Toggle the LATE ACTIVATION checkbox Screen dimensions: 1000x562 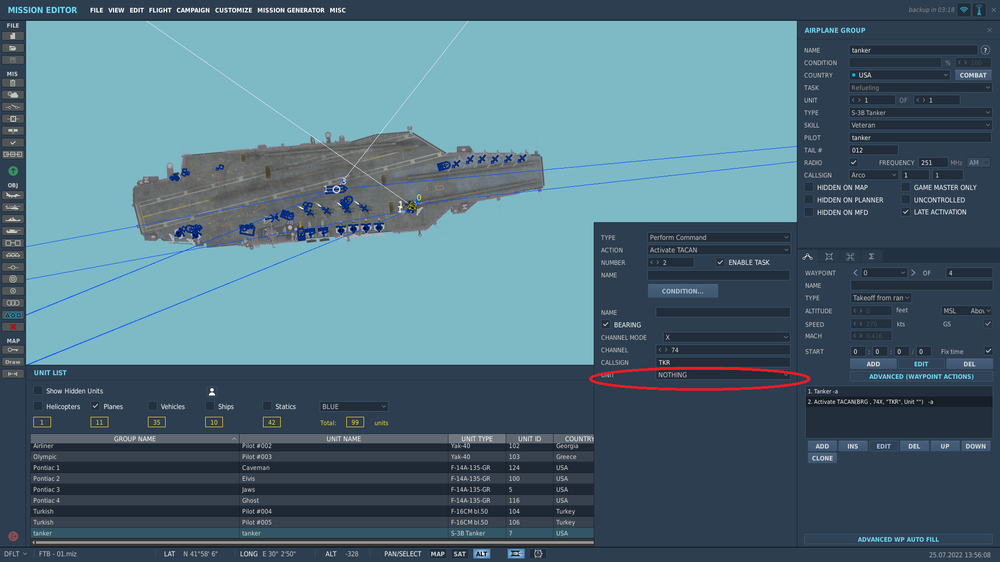point(906,212)
